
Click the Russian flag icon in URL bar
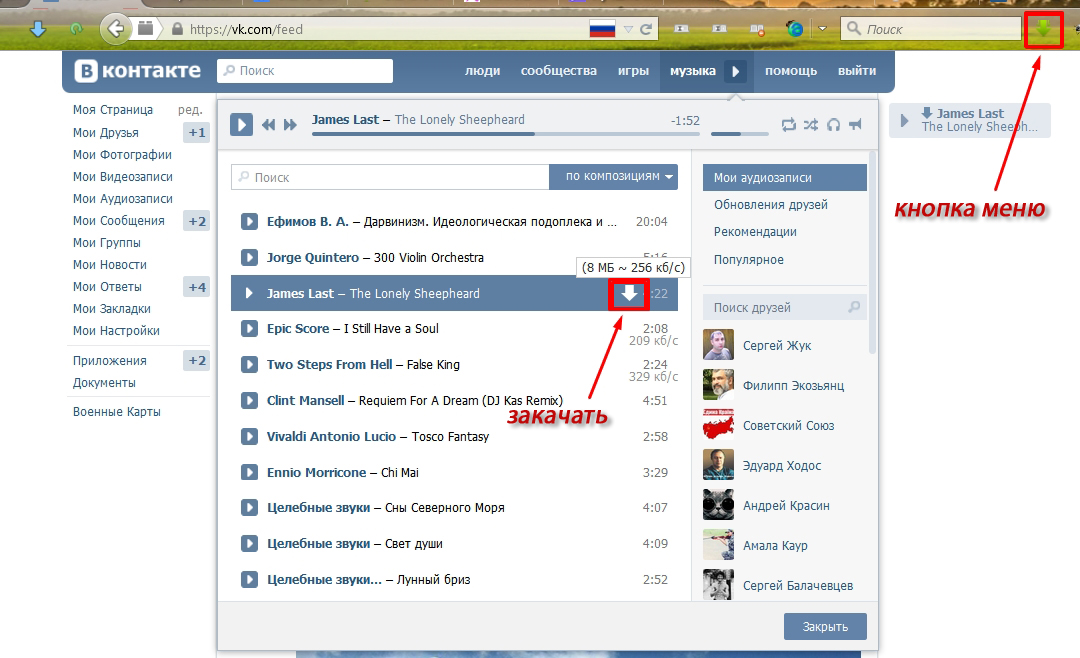coord(602,29)
